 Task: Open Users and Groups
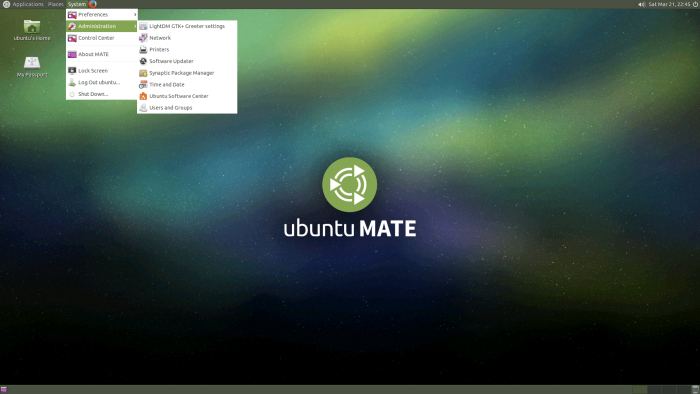[x=187, y=108]
